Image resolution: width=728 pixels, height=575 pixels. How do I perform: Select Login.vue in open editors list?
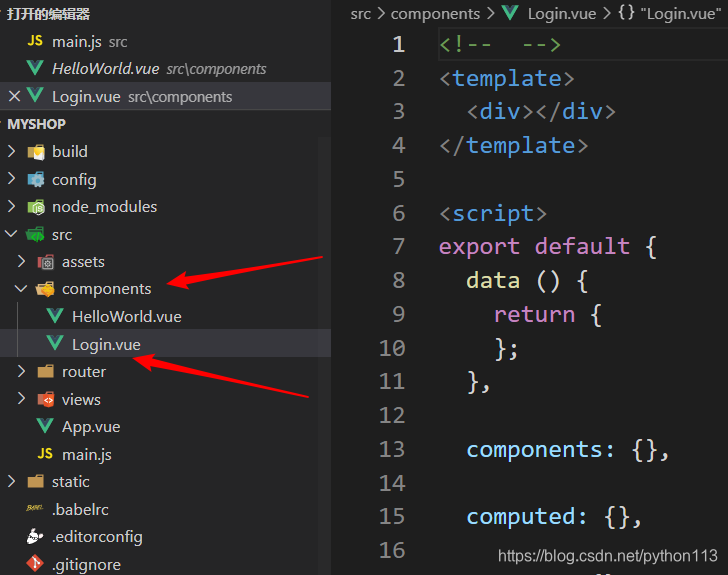(x=165, y=96)
